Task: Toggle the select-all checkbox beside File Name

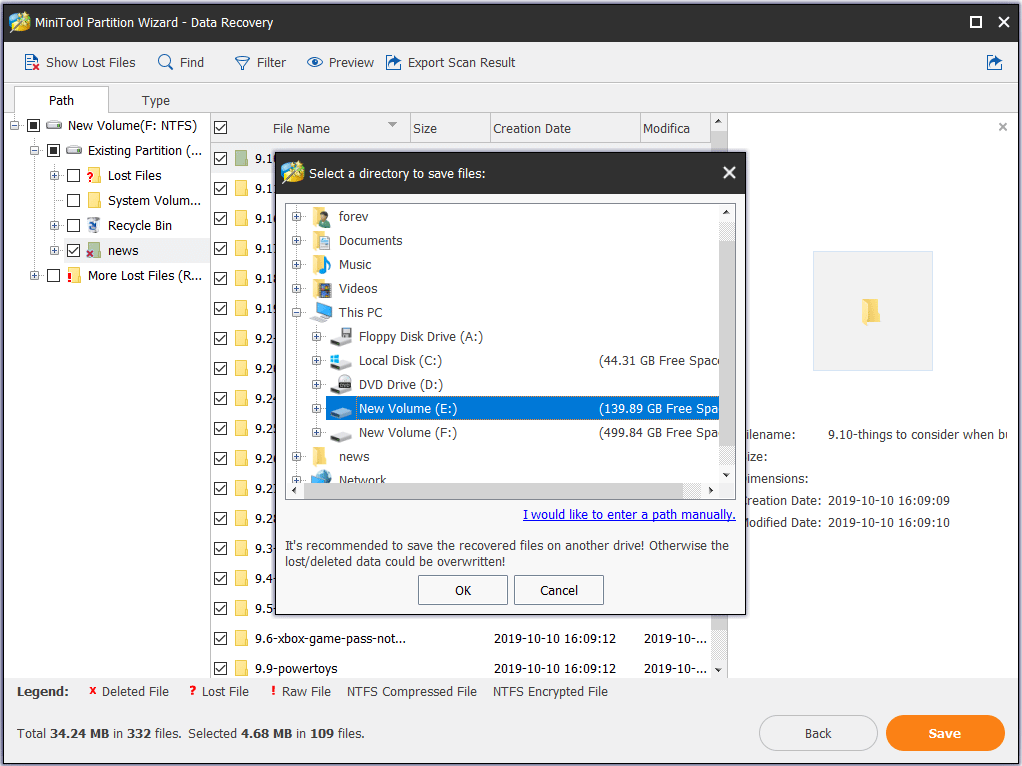Action: (221, 128)
